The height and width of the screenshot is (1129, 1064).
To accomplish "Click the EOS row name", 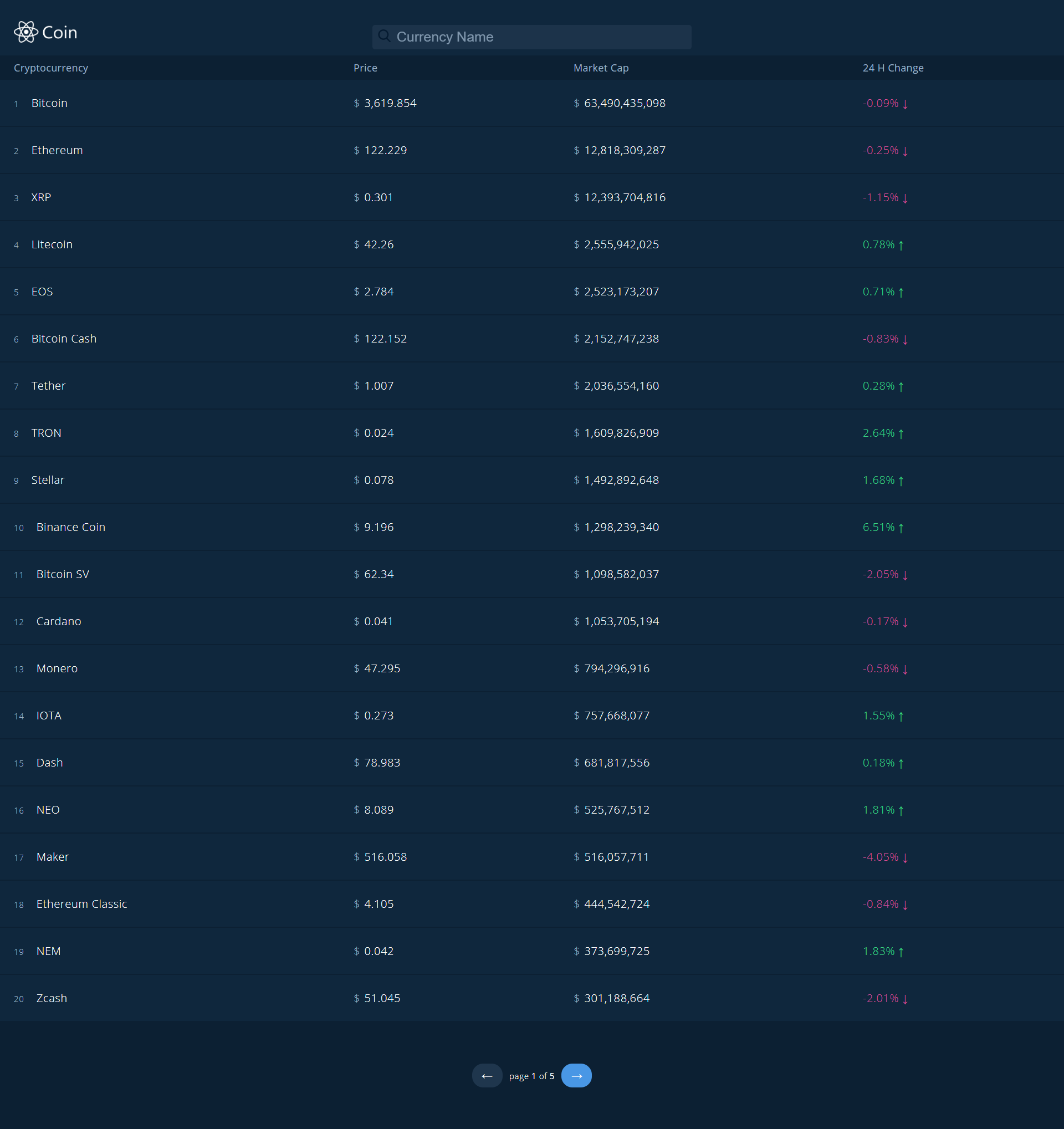I will click(42, 292).
